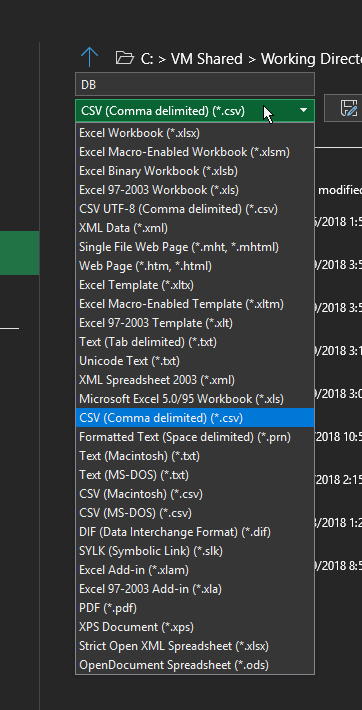Choose CSV (MS-DOS) (*.csv)
Screen dimensions: 362x710
point(195,513)
